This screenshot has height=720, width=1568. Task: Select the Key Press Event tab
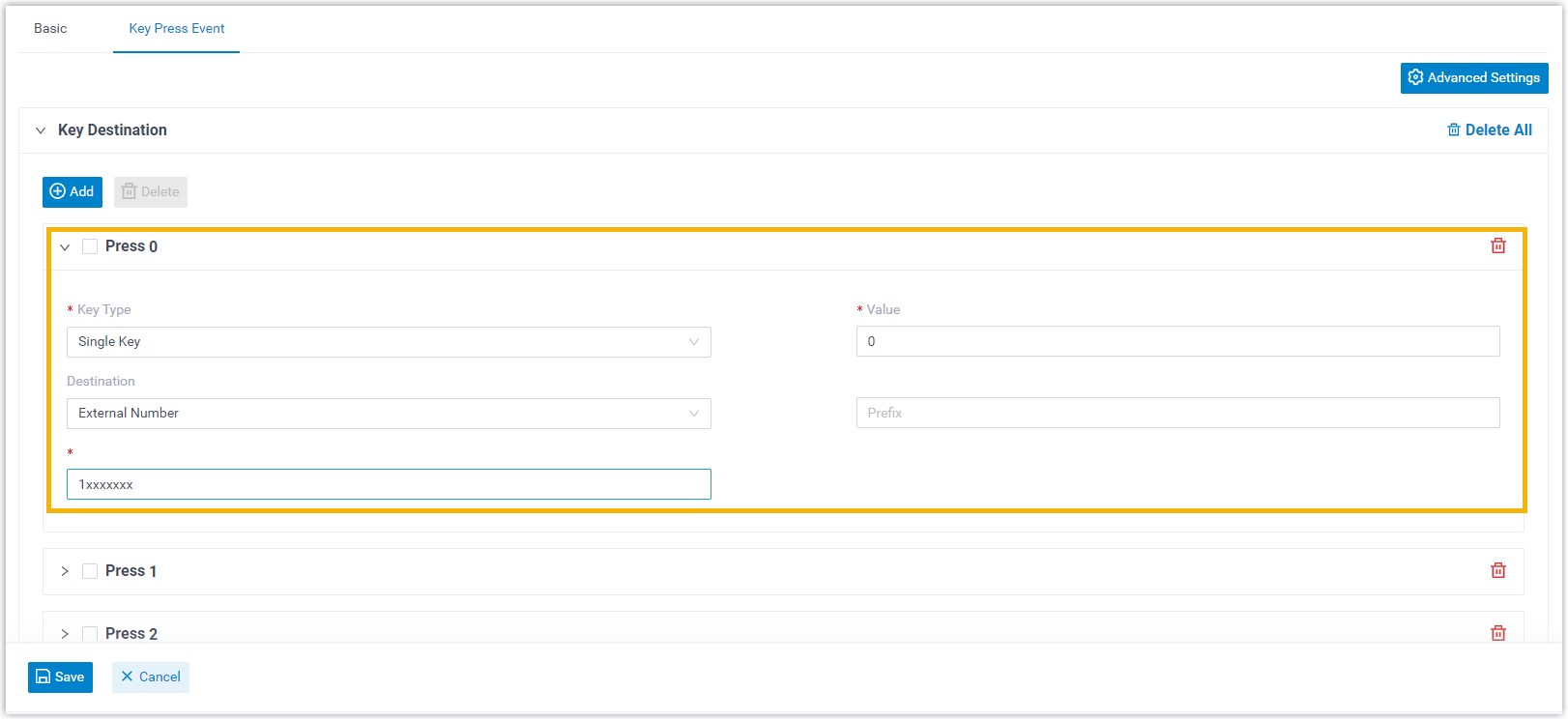tap(177, 29)
